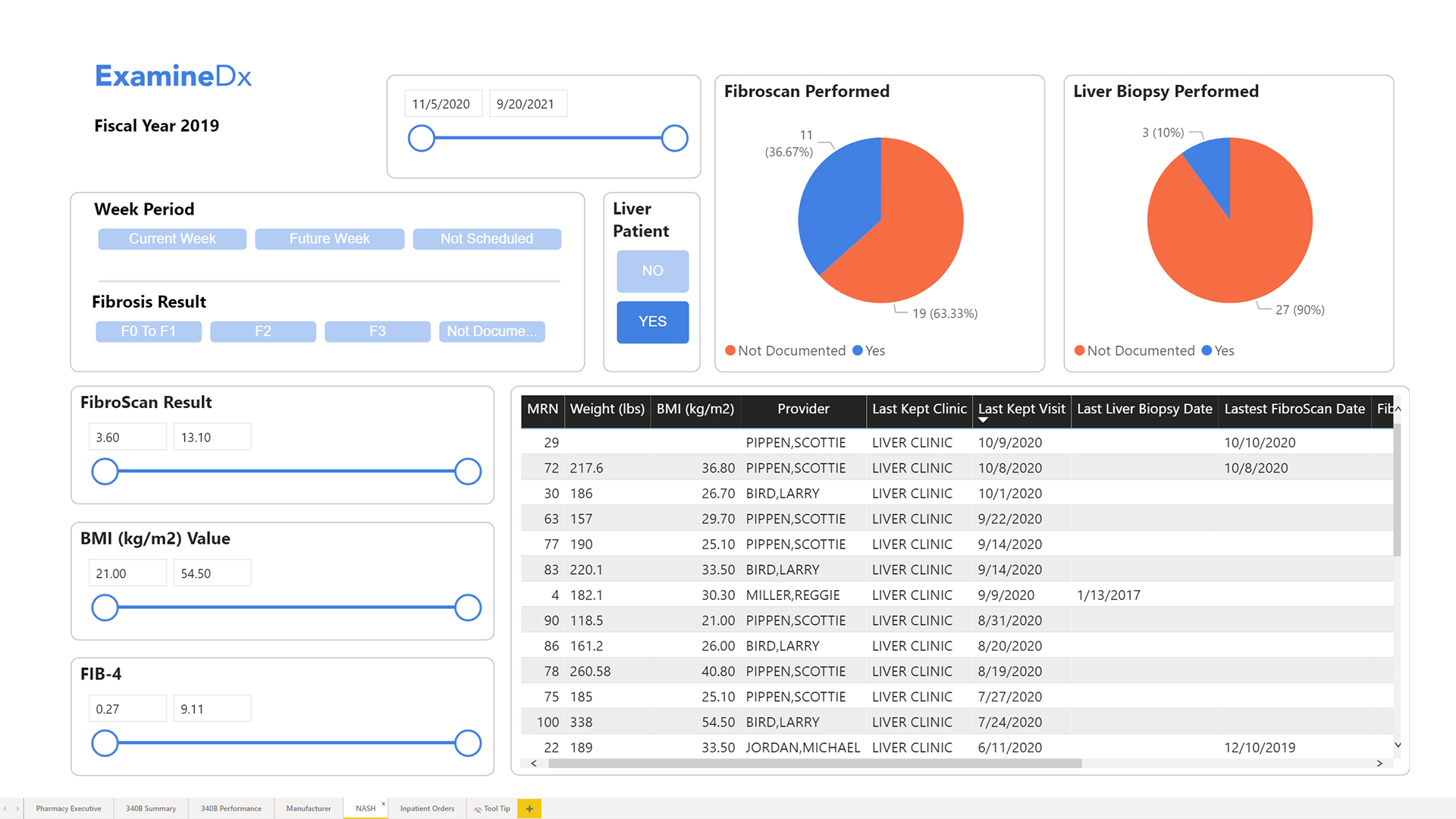Toggle the Future Week filter
This screenshot has height=819, width=1456.
click(x=329, y=239)
